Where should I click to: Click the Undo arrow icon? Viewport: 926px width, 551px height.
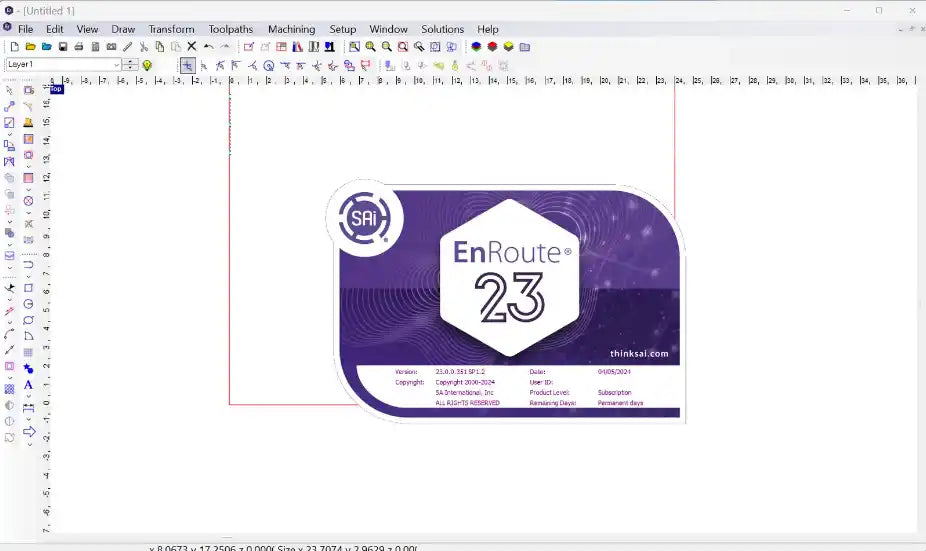pyautogui.click(x=208, y=47)
